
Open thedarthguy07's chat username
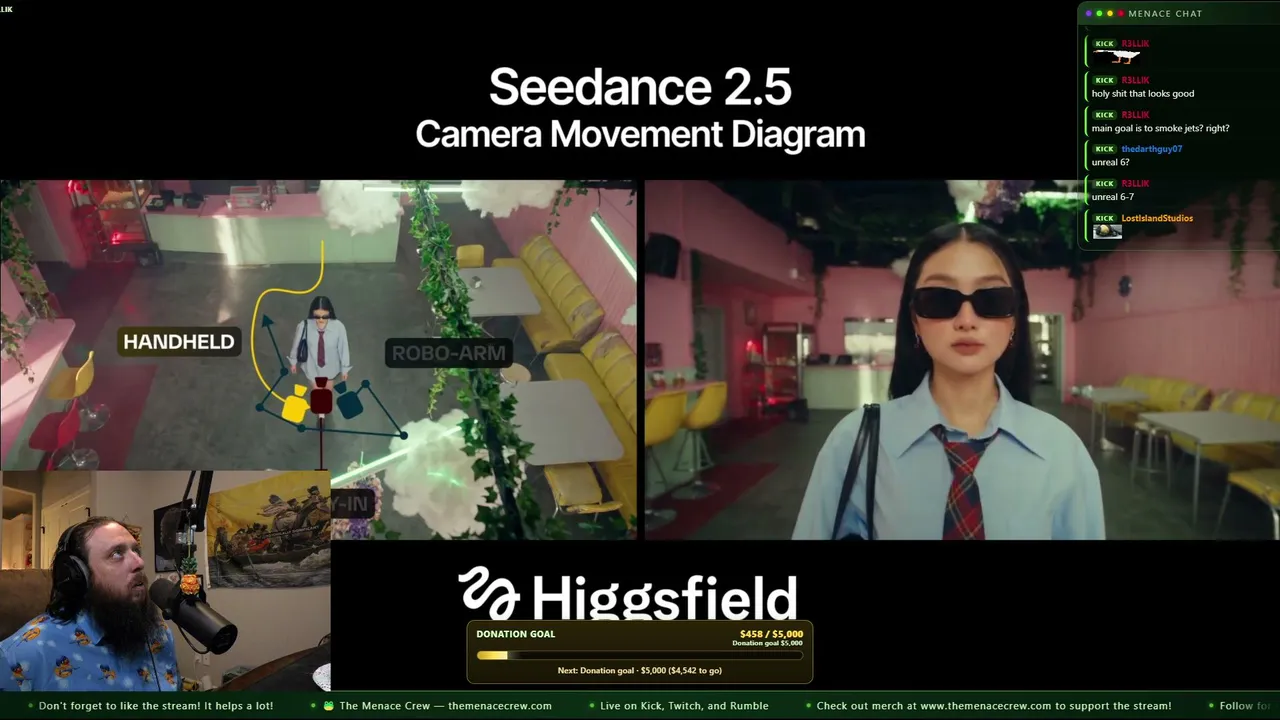point(1152,149)
